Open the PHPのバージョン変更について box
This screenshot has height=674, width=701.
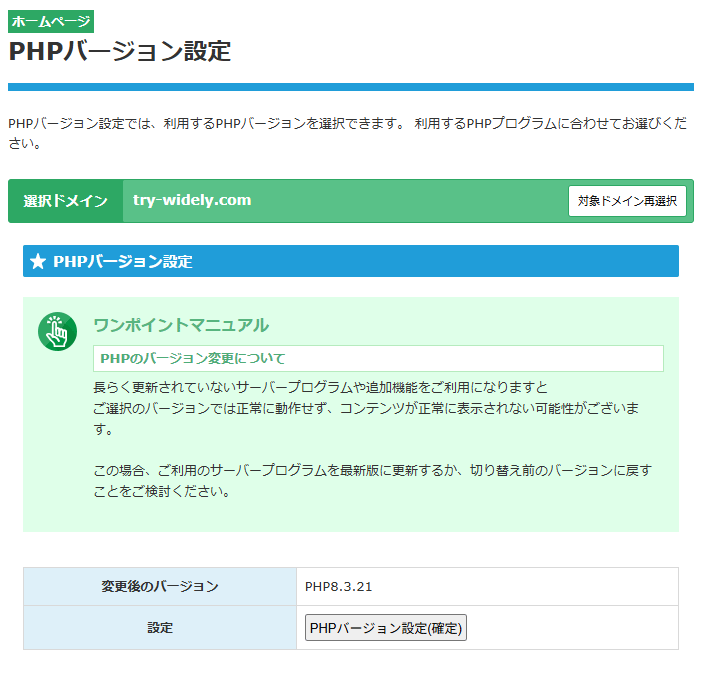tap(377, 358)
